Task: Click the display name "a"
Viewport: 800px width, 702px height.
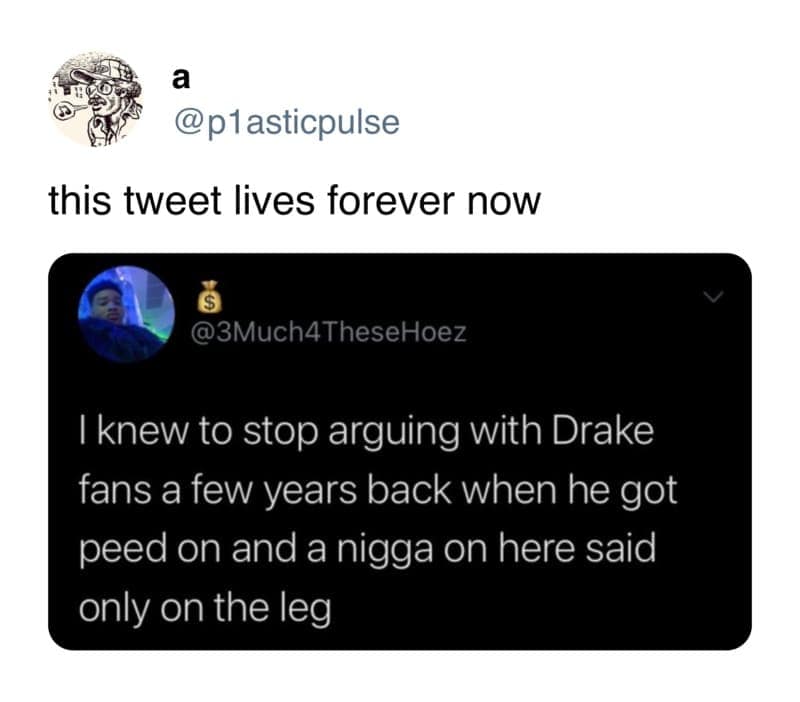Action: click(x=181, y=79)
